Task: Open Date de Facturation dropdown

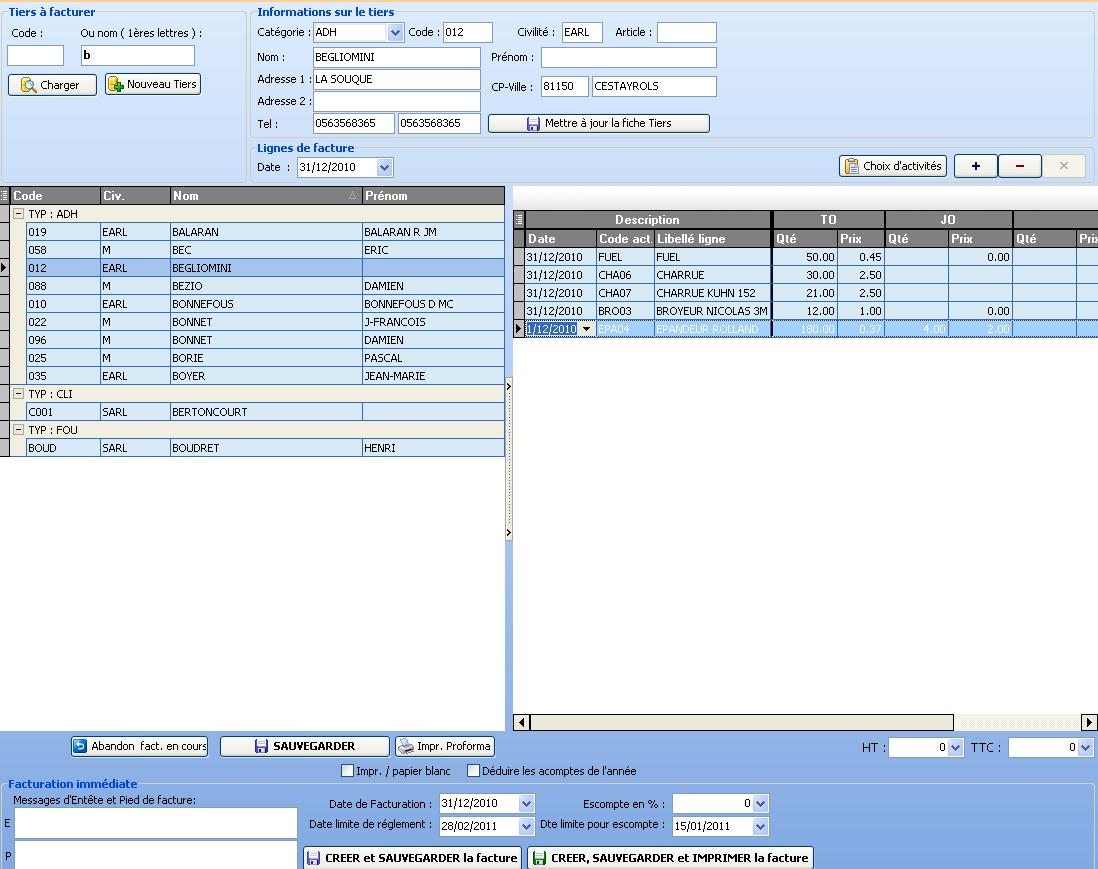Action: click(526, 804)
